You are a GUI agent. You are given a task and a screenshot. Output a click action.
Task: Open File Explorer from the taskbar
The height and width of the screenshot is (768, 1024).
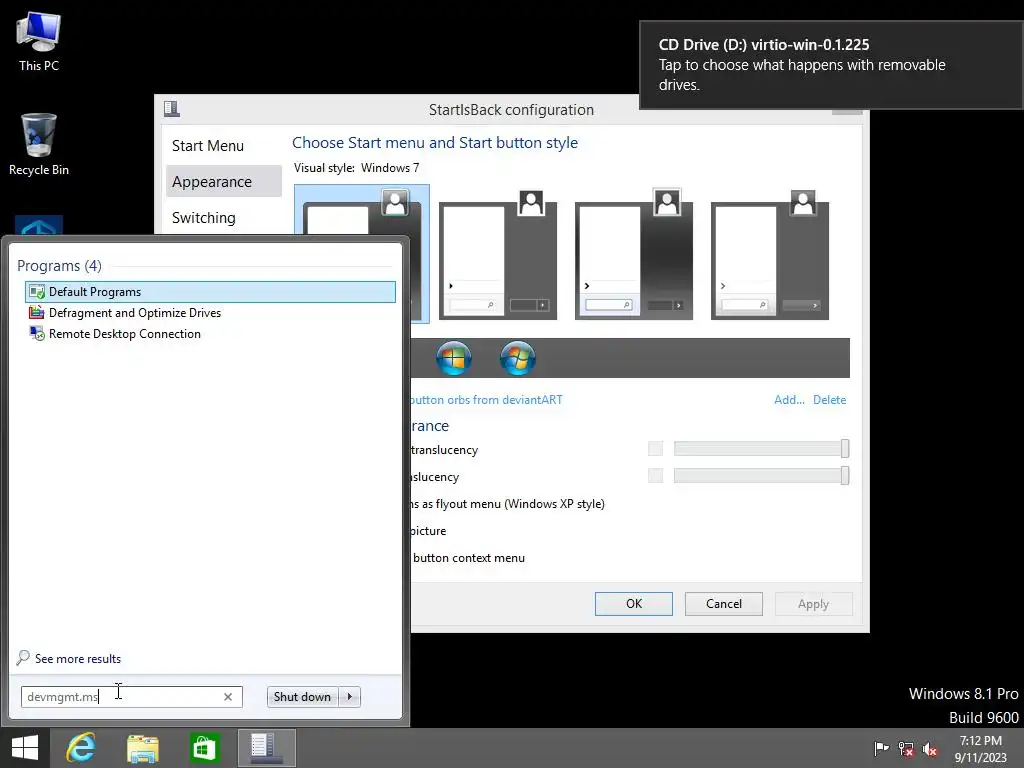[142, 748]
